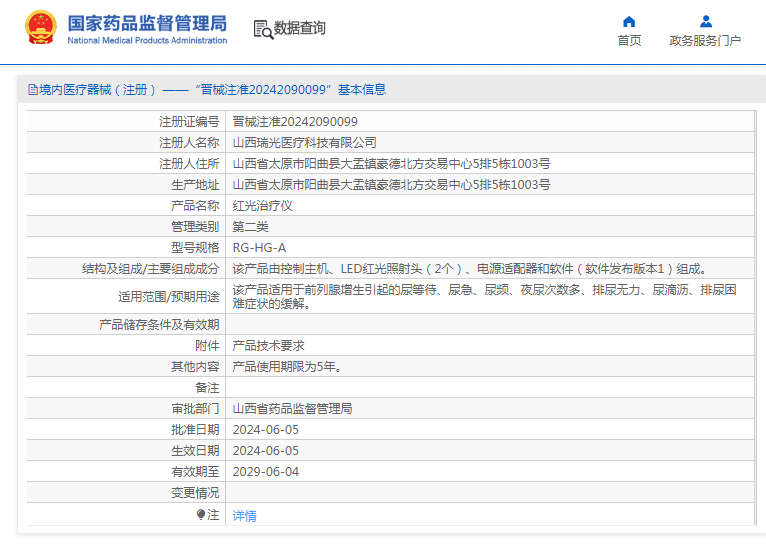Select 产品使用期限为5年 text
This screenshot has width=766, height=544.
287,367
